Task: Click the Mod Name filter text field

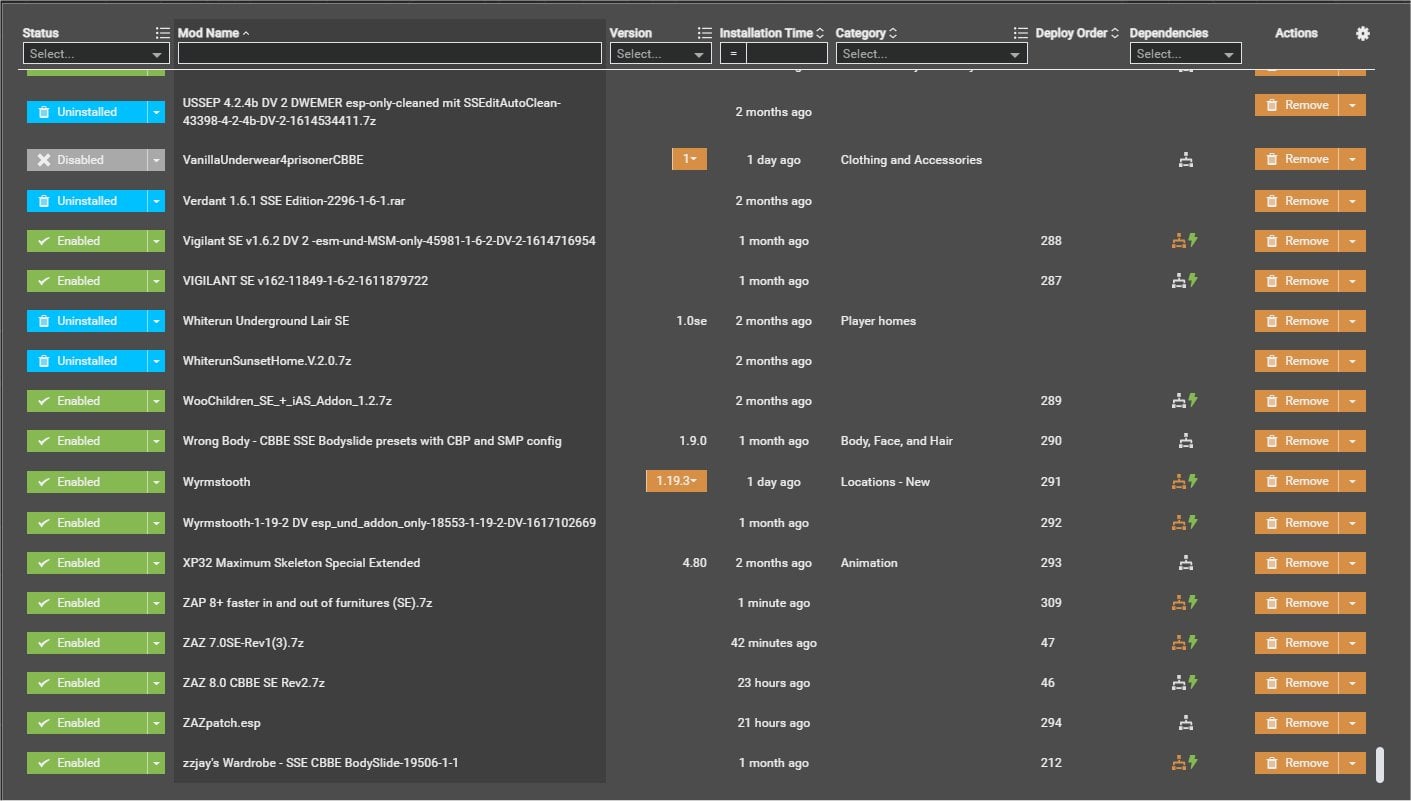Action: (390, 54)
